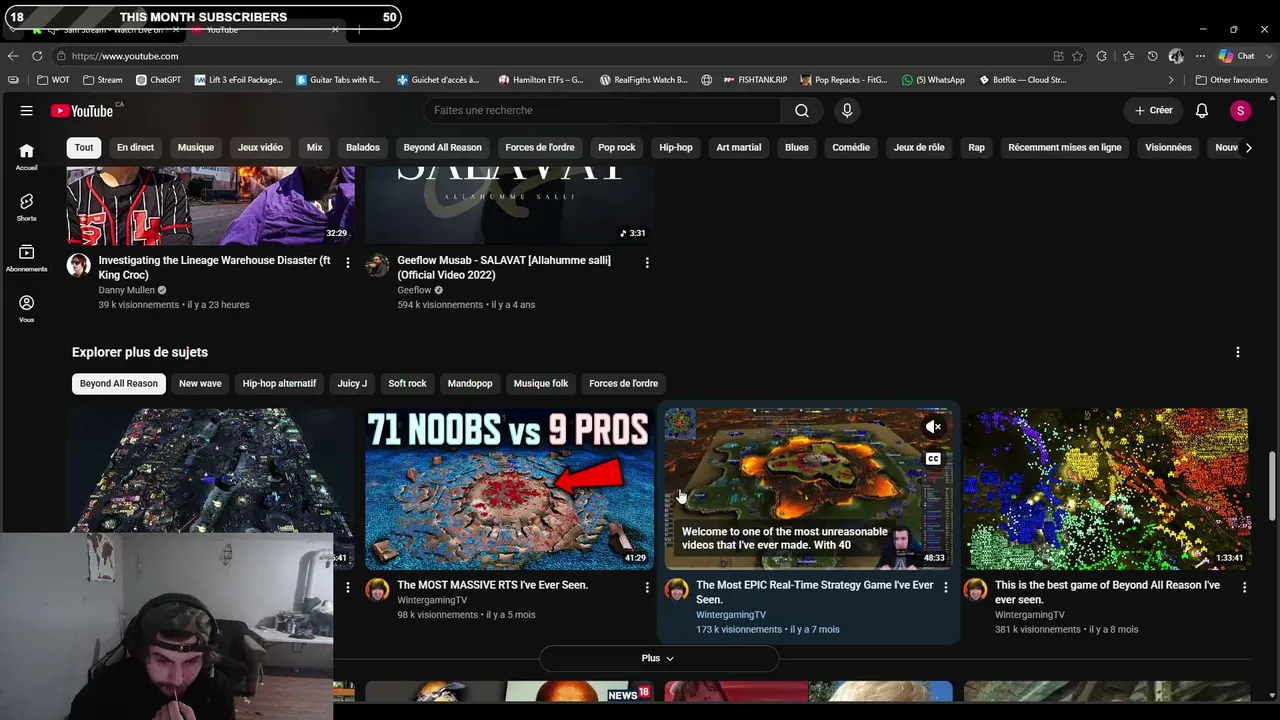
Task: Select the Beyond All Reason topic chip
Action: [119, 384]
